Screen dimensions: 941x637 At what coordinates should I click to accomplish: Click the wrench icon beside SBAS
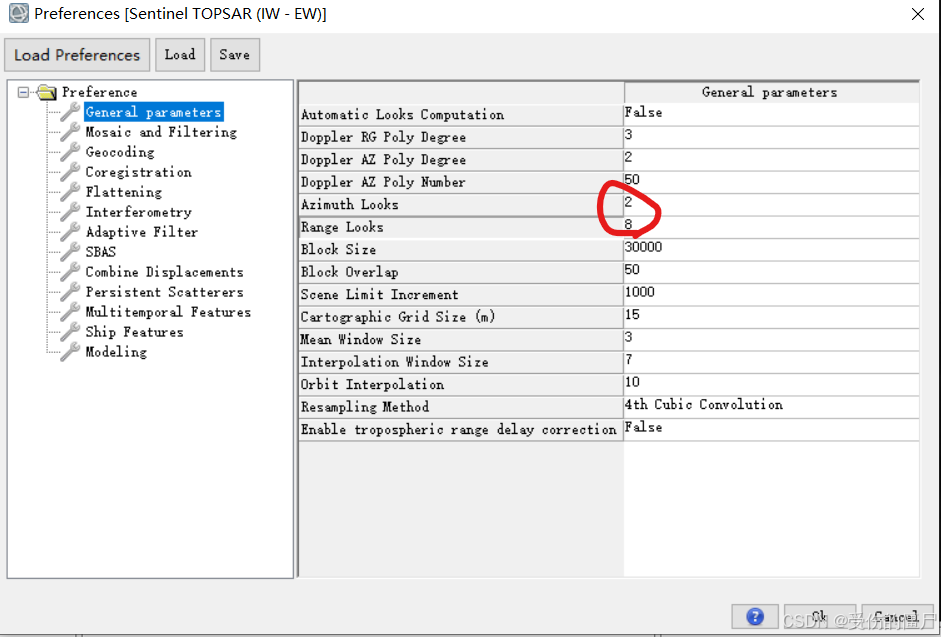[70, 252]
